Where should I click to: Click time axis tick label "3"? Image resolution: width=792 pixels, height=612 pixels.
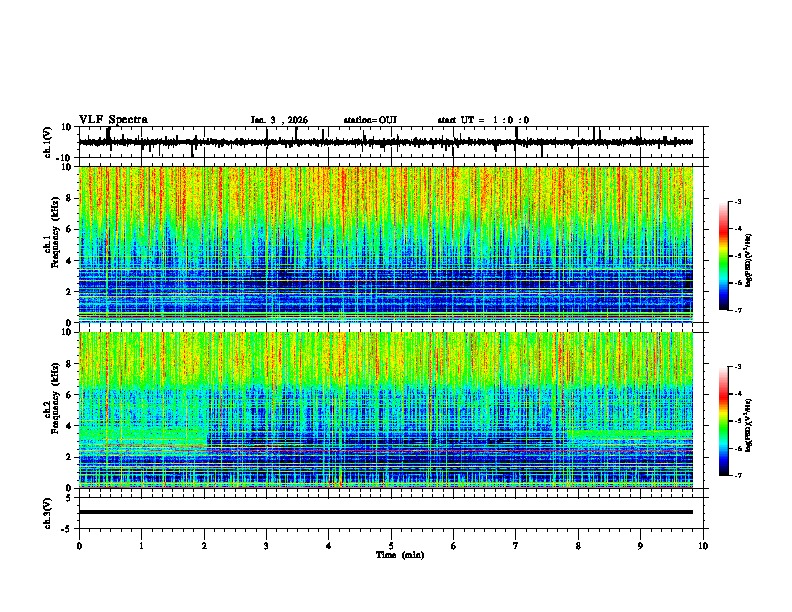(x=266, y=546)
